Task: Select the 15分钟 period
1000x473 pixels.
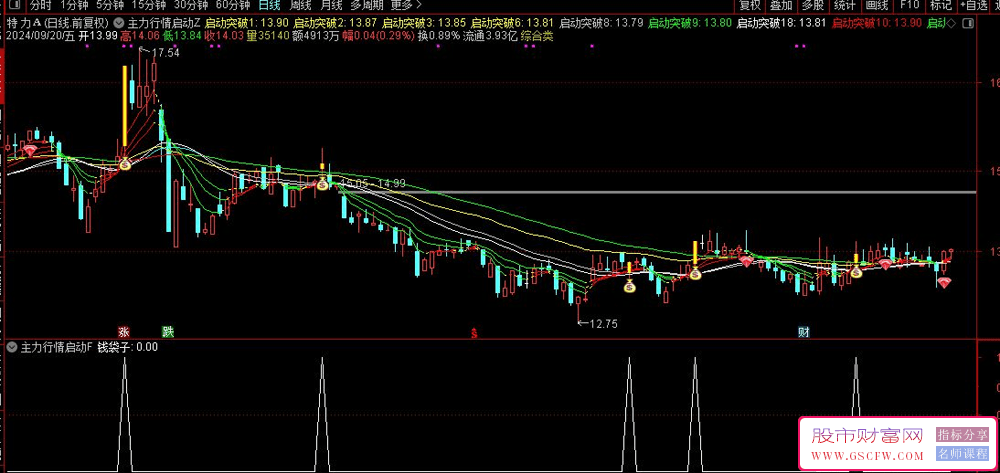Action: (x=149, y=5)
